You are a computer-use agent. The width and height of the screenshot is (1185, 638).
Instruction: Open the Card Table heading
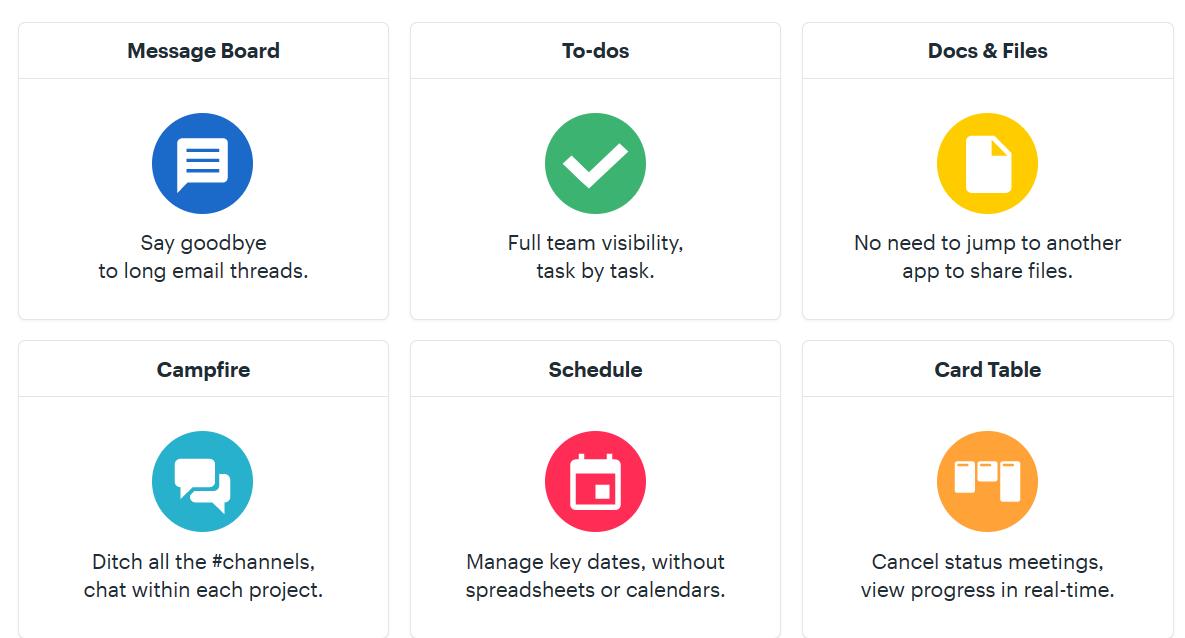tap(987, 370)
